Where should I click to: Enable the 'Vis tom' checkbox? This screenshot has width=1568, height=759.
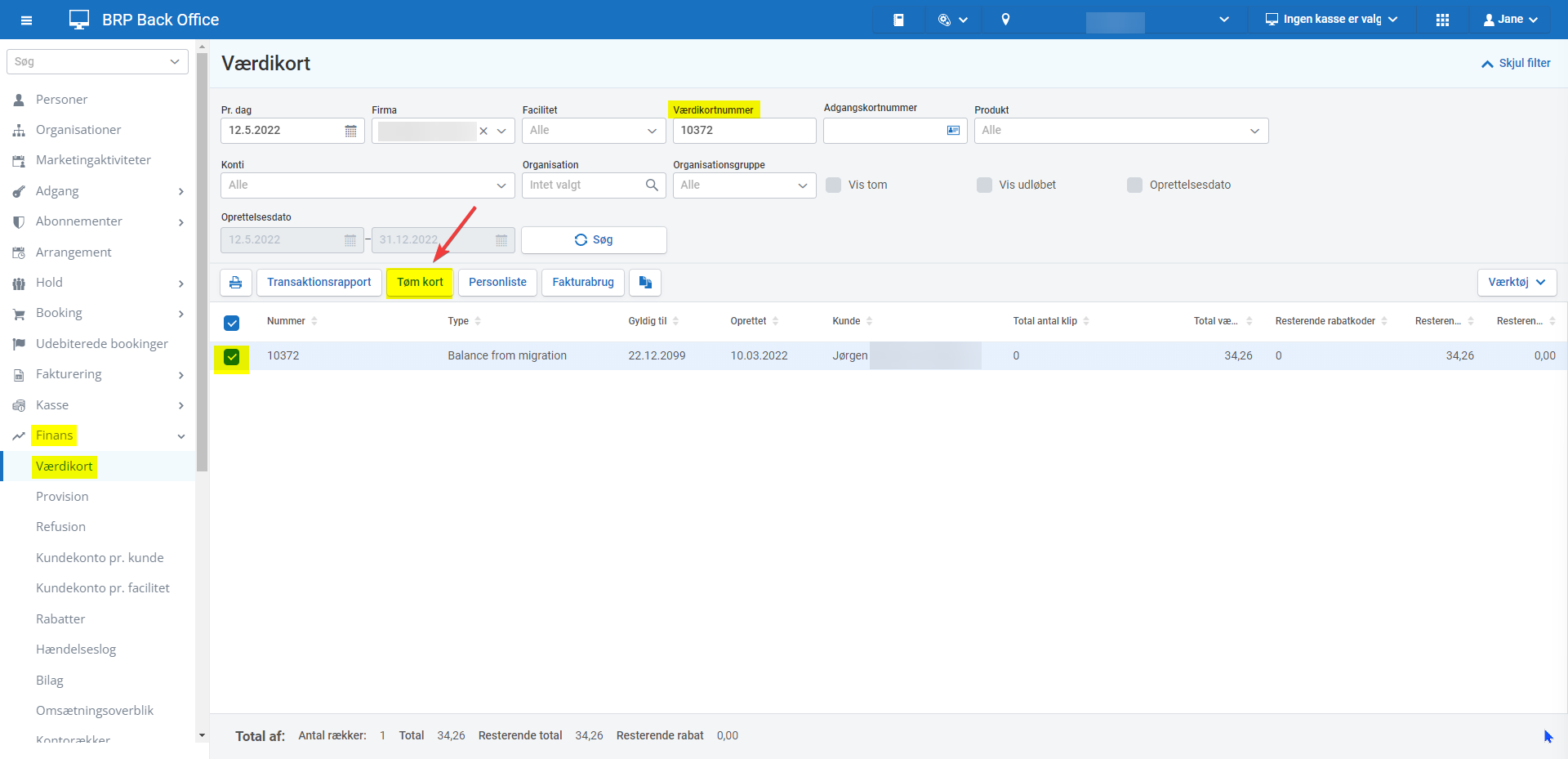pyautogui.click(x=834, y=185)
